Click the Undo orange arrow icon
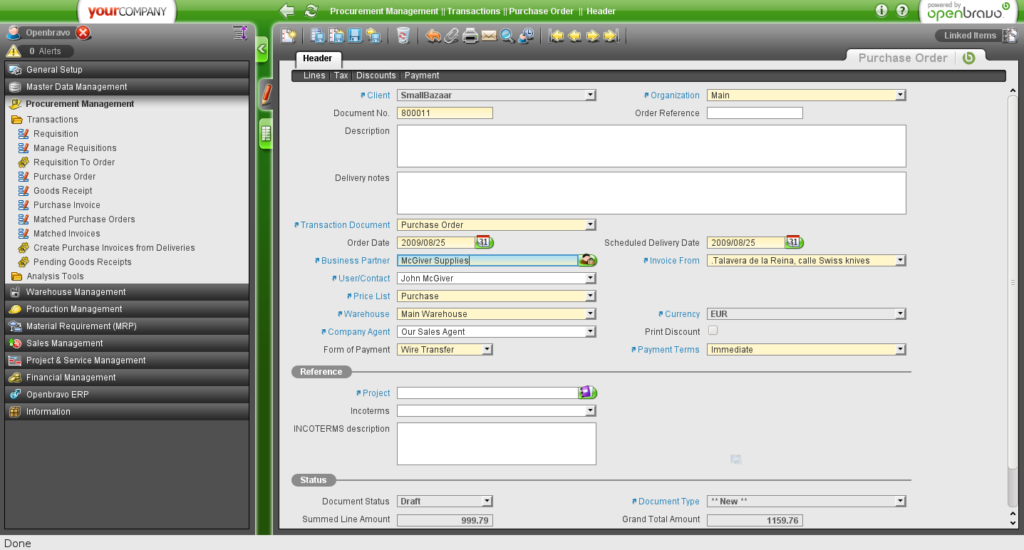This screenshot has width=1024, height=550. [x=433, y=36]
